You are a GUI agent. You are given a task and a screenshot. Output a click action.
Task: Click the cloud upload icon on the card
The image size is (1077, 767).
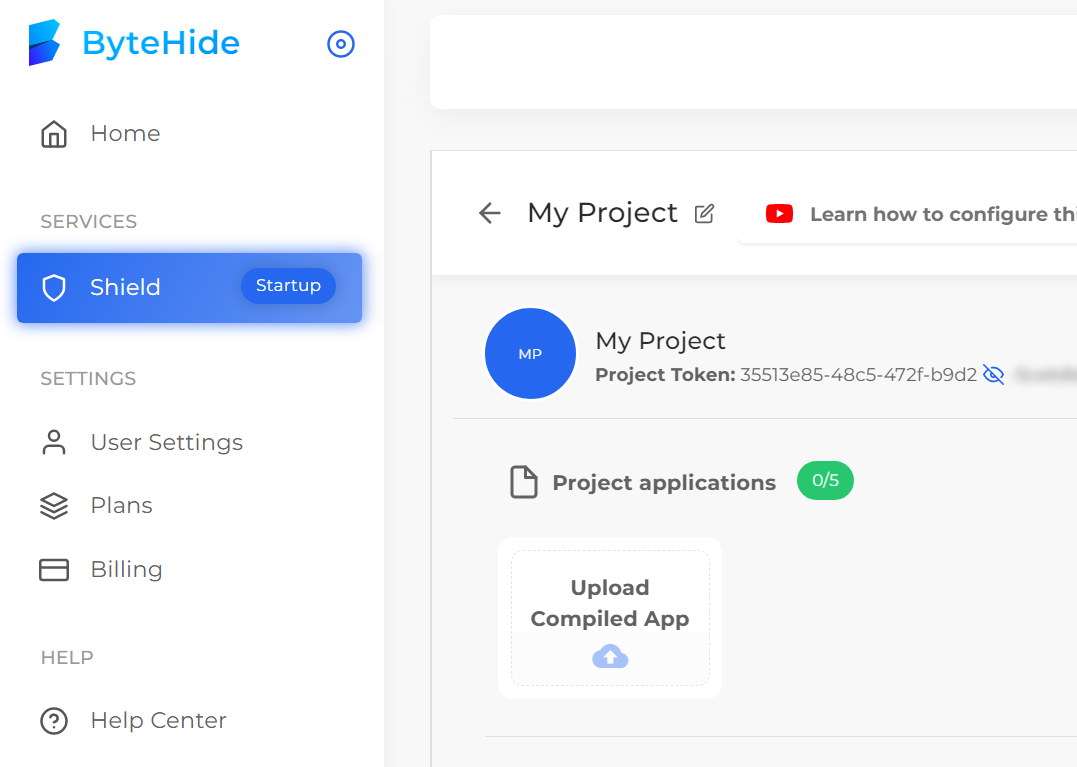(609, 656)
